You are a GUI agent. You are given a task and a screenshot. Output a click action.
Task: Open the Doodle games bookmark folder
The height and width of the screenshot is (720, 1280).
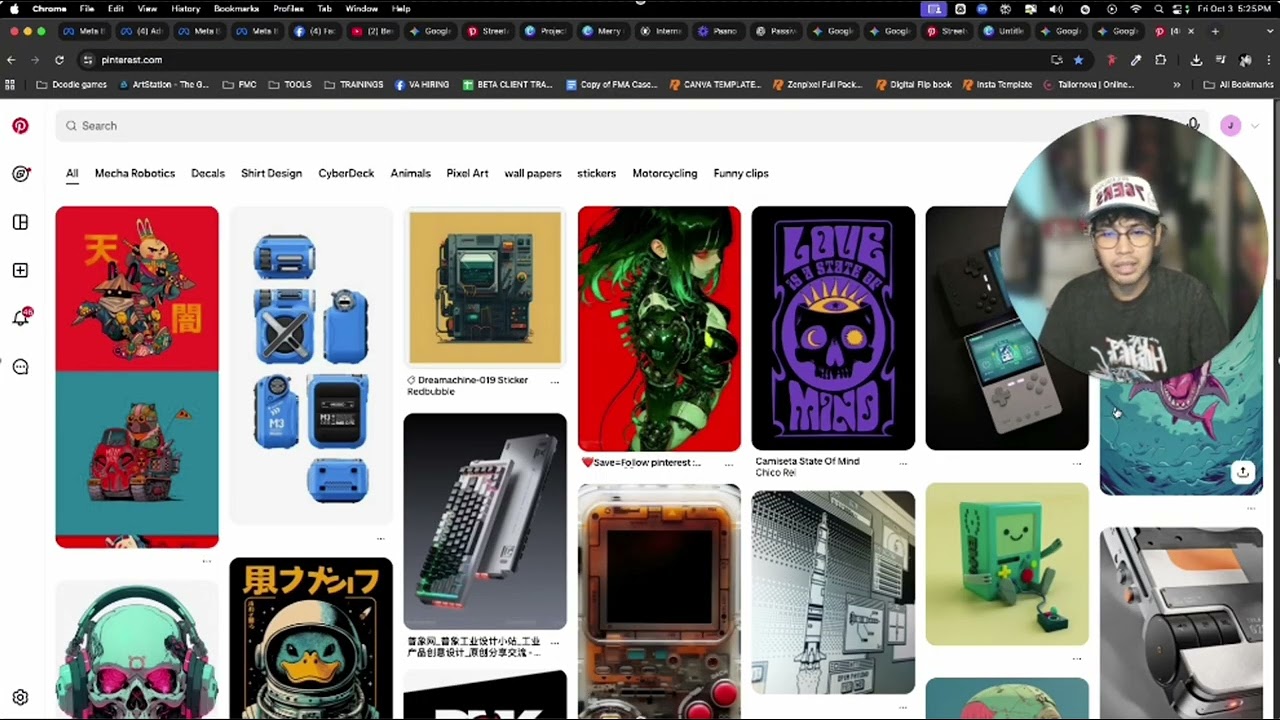(x=71, y=85)
